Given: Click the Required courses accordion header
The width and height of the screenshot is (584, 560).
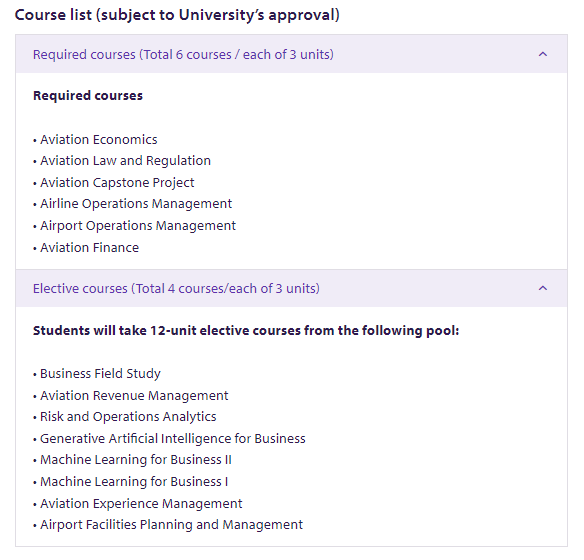Looking at the screenshot, I should click(x=291, y=54).
